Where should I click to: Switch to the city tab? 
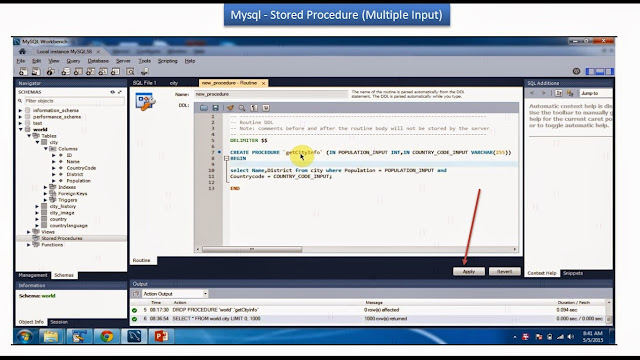[174, 83]
